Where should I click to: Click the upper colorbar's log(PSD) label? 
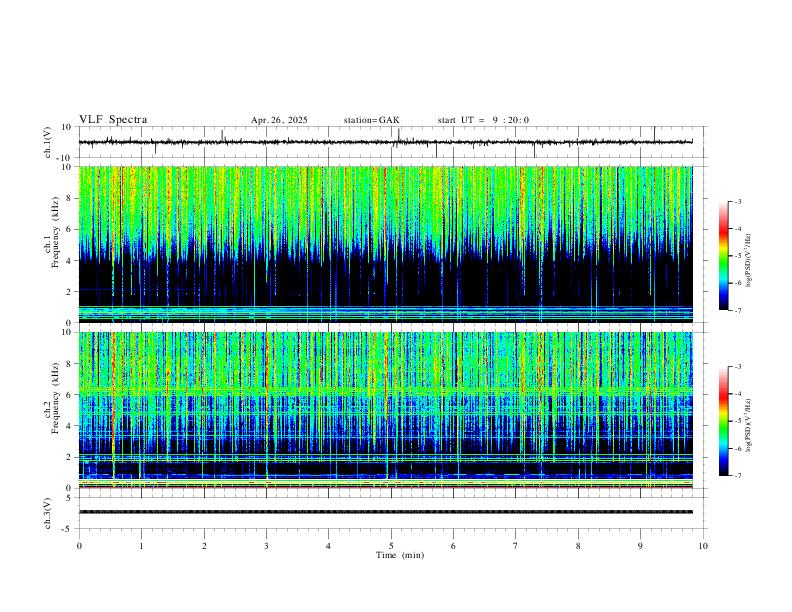pyautogui.click(x=748, y=260)
